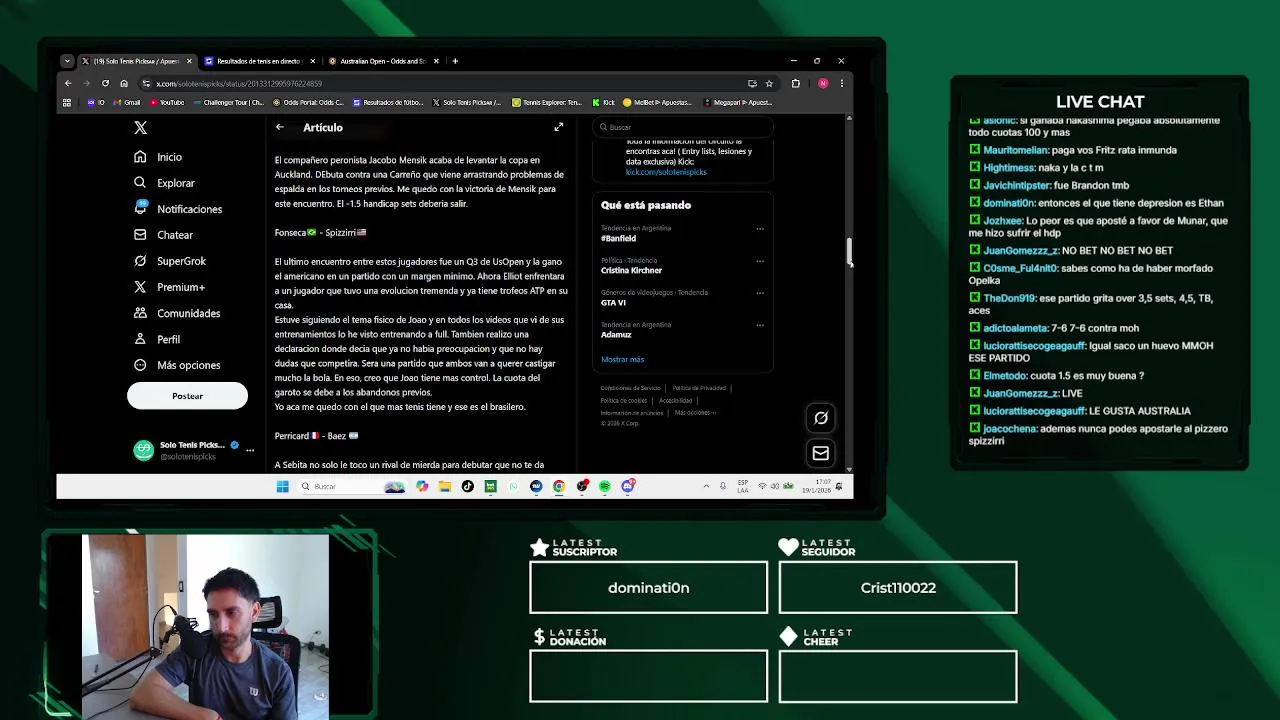The image size is (1280, 720).
Task: Click Mostrar más under trends
Action: pos(622,359)
